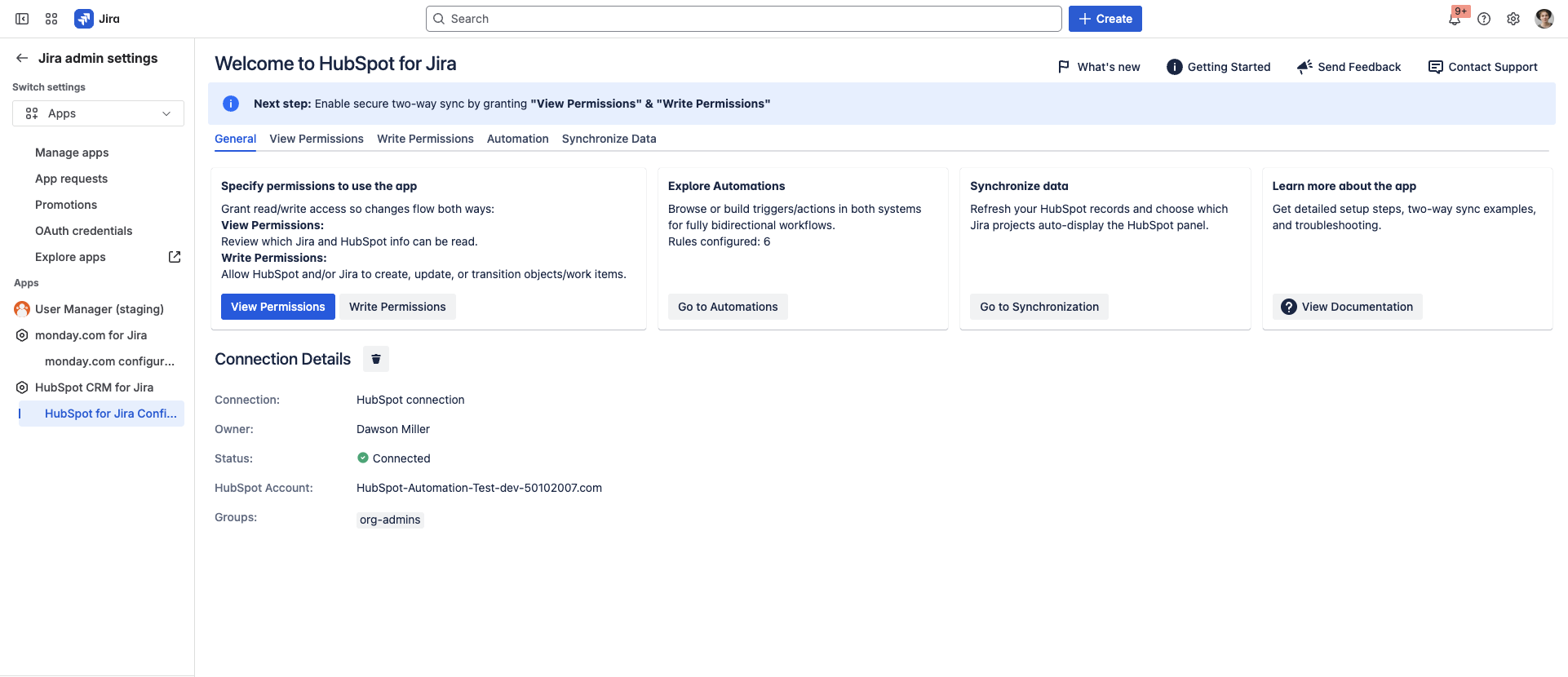Click the green Connected status checkmark
The image size is (1568, 677).
tap(363, 458)
